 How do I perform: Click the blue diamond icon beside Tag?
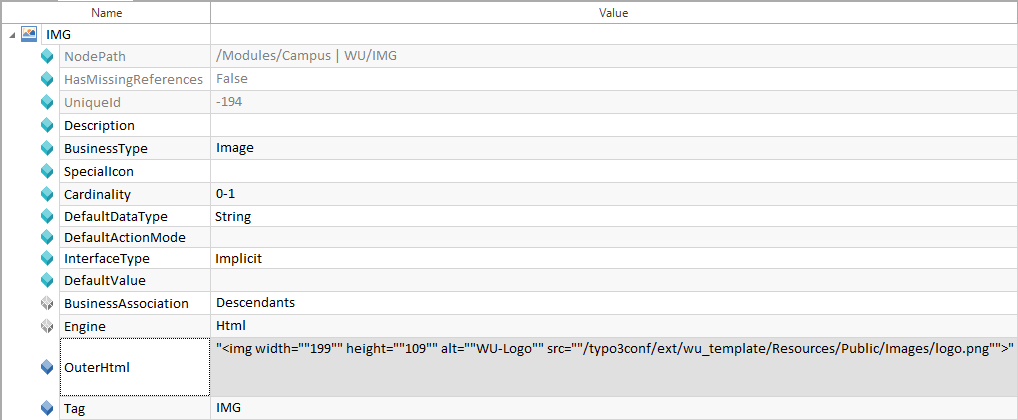(46, 408)
